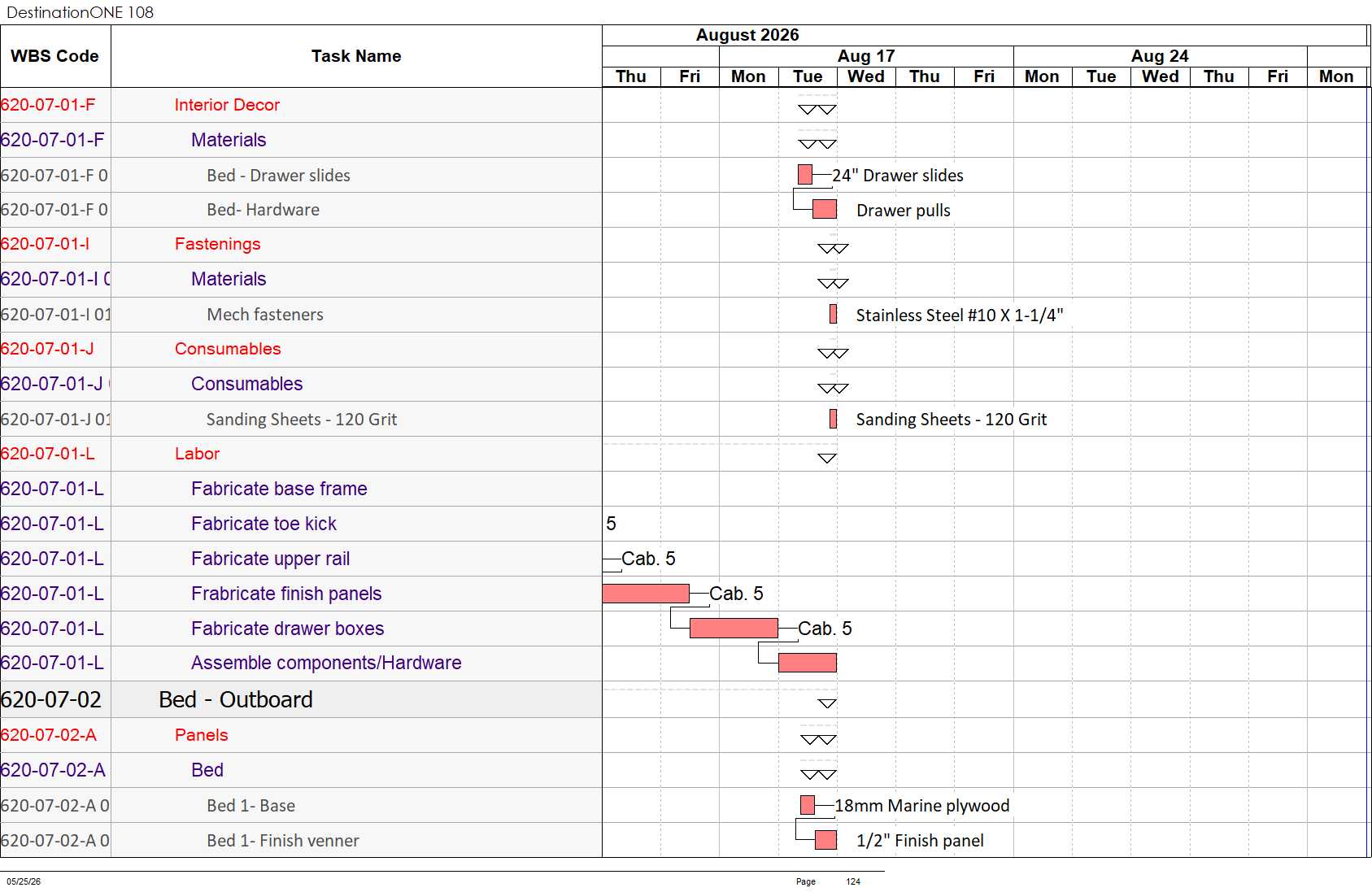Image resolution: width=1372 pixels, height=892 pixels.
Task: Click the 1/2" Finish panel bar label
Action: pyautogui.click(x=920, y=841)
